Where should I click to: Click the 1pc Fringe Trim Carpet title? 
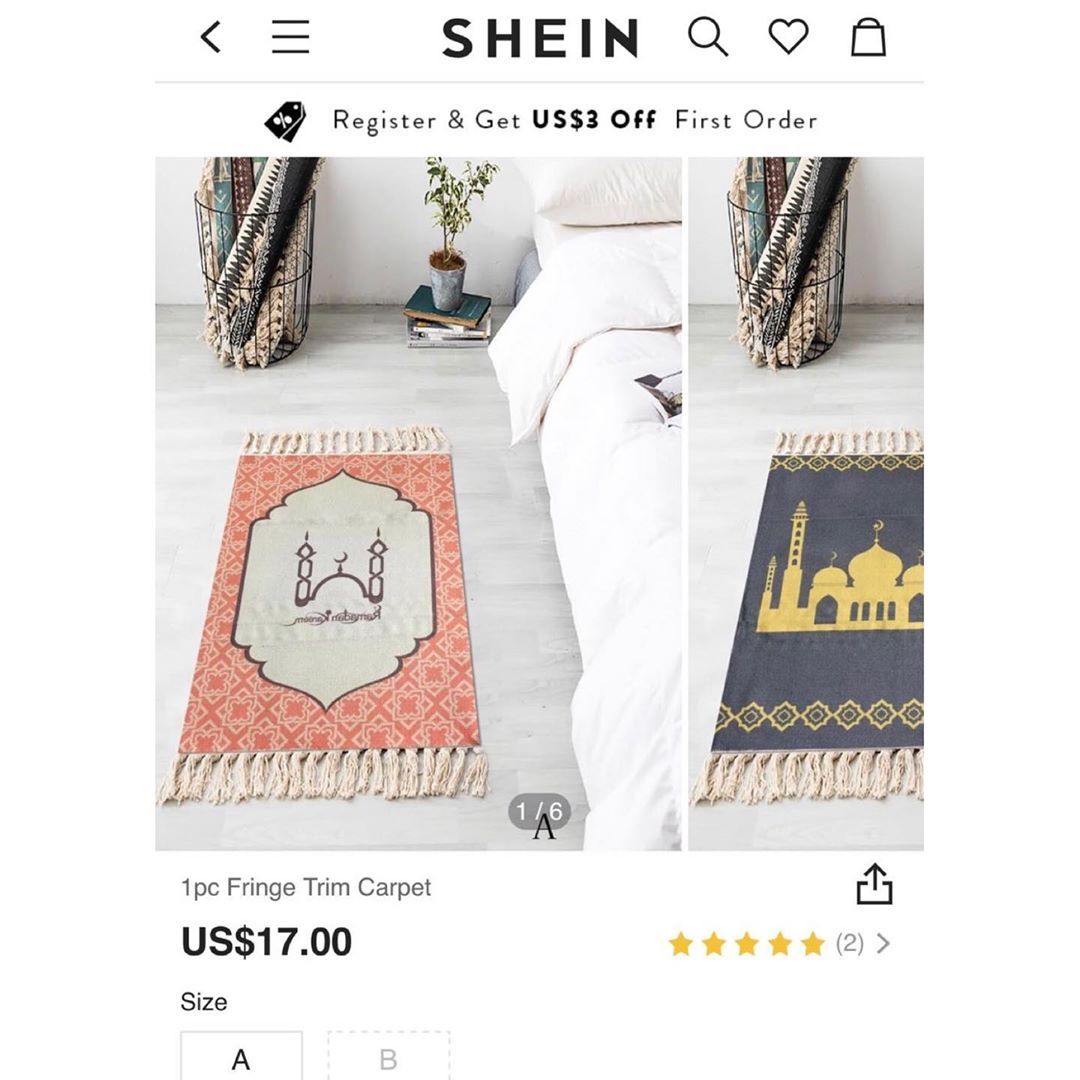coord(306,887)
